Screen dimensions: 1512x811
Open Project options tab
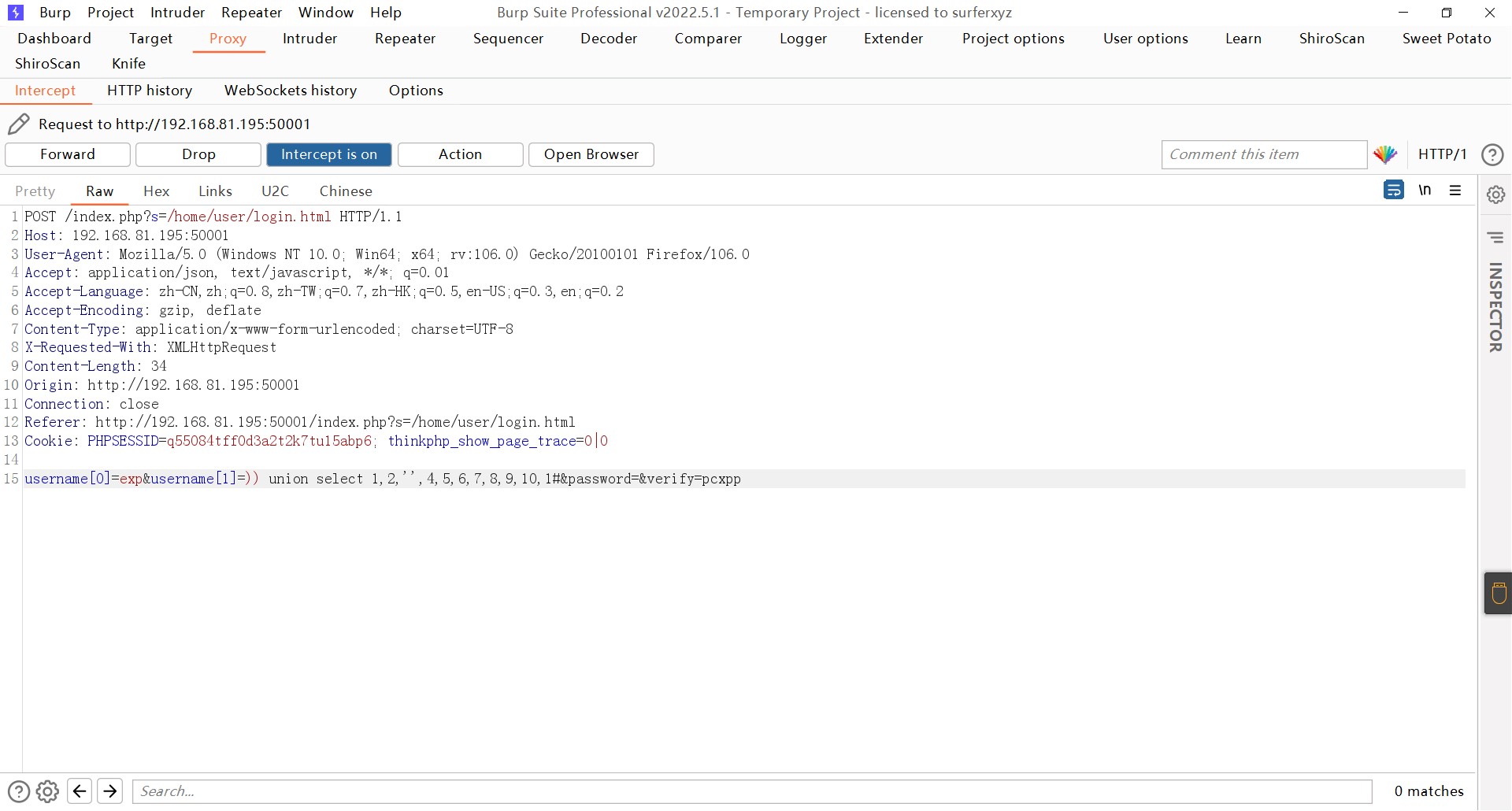1013,39
